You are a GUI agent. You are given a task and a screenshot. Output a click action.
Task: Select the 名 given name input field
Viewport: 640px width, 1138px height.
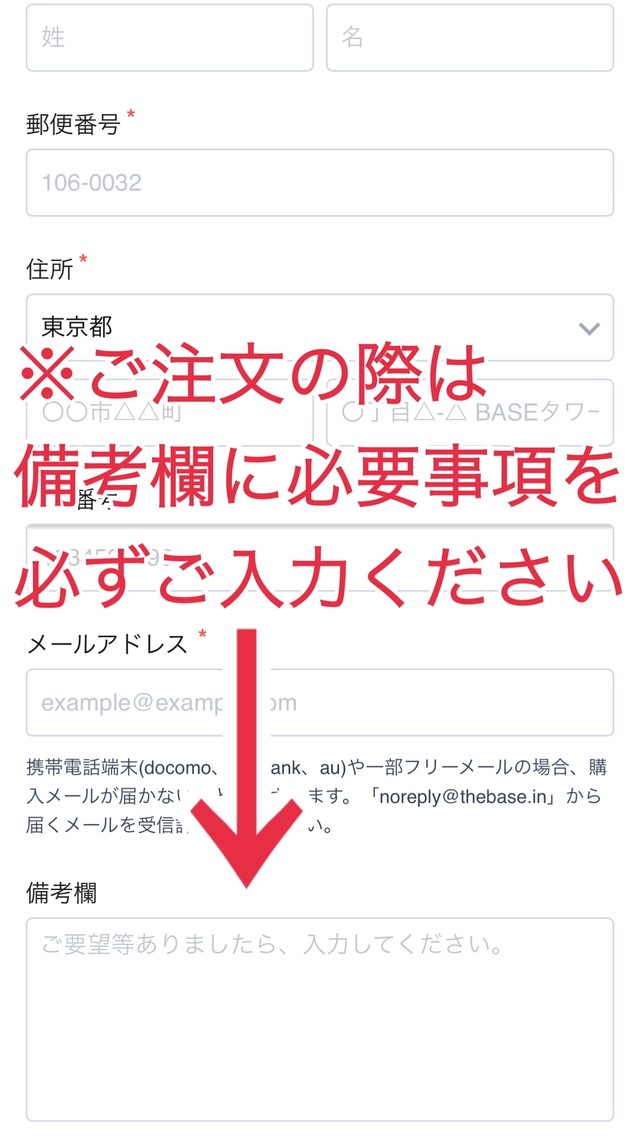pos(470,38)
